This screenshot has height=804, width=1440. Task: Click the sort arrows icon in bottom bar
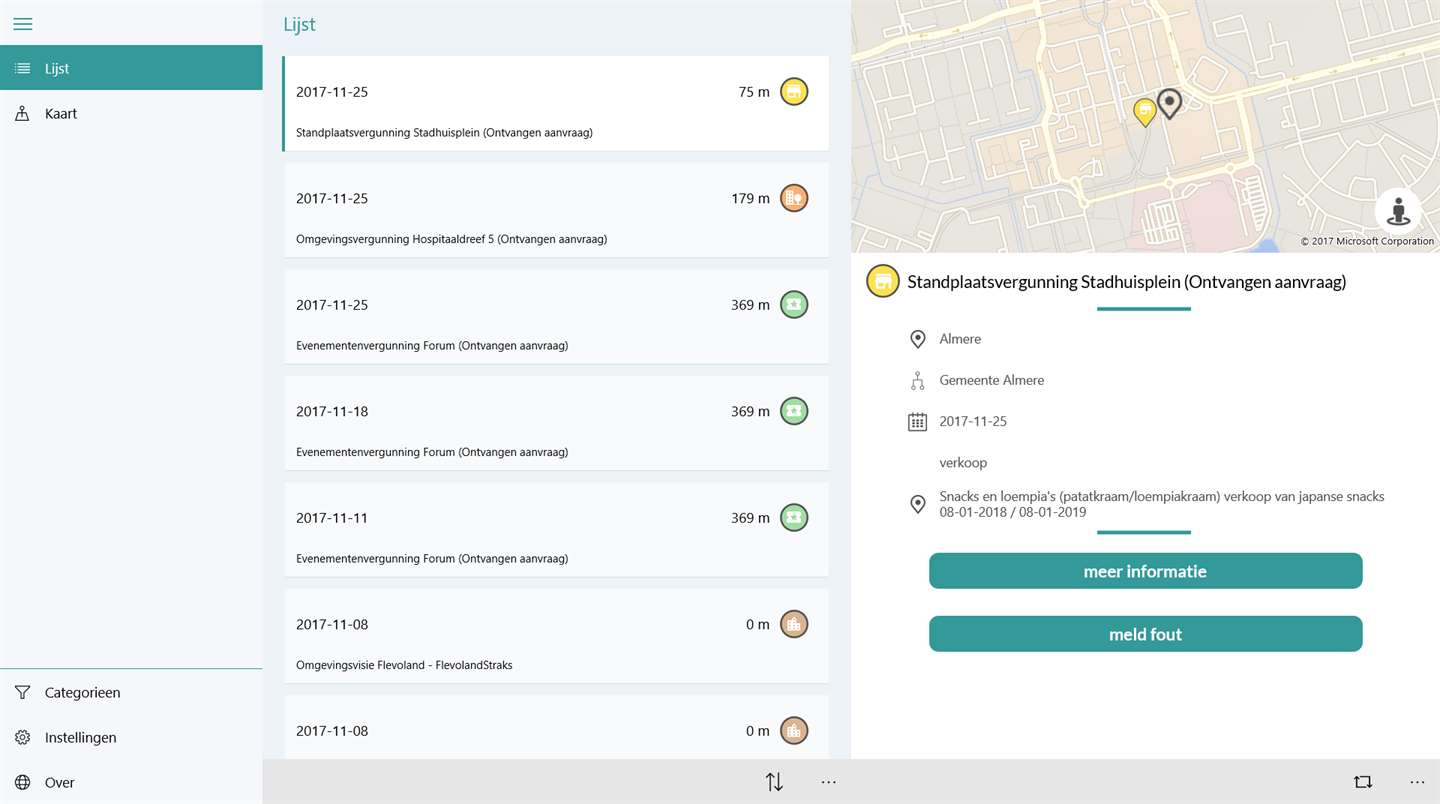coord(774,782)
